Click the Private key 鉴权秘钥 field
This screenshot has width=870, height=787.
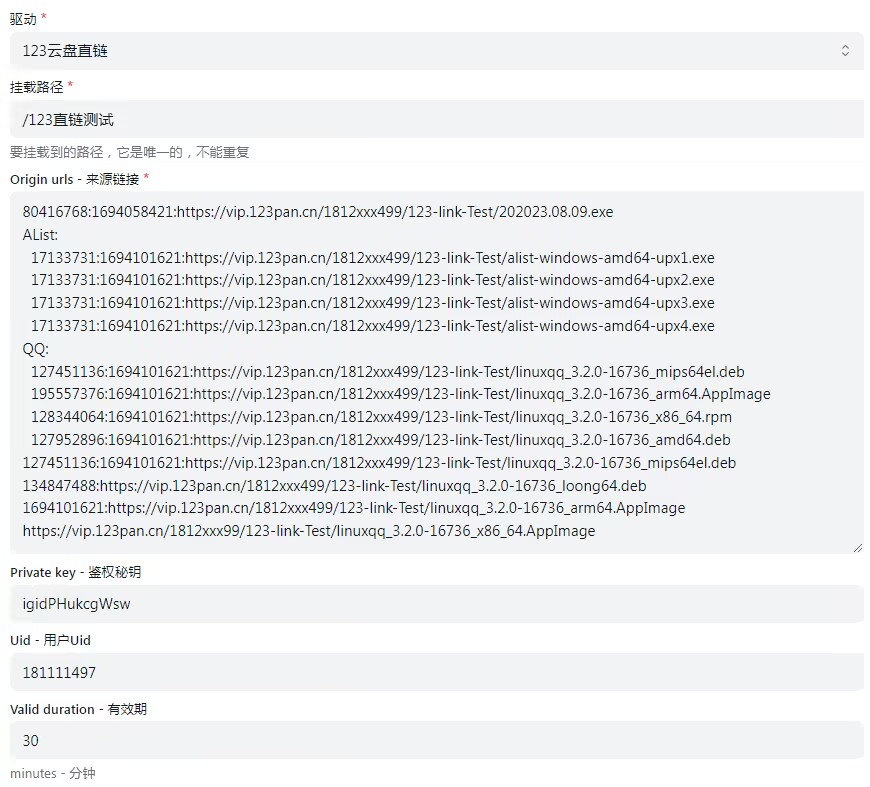435,604
